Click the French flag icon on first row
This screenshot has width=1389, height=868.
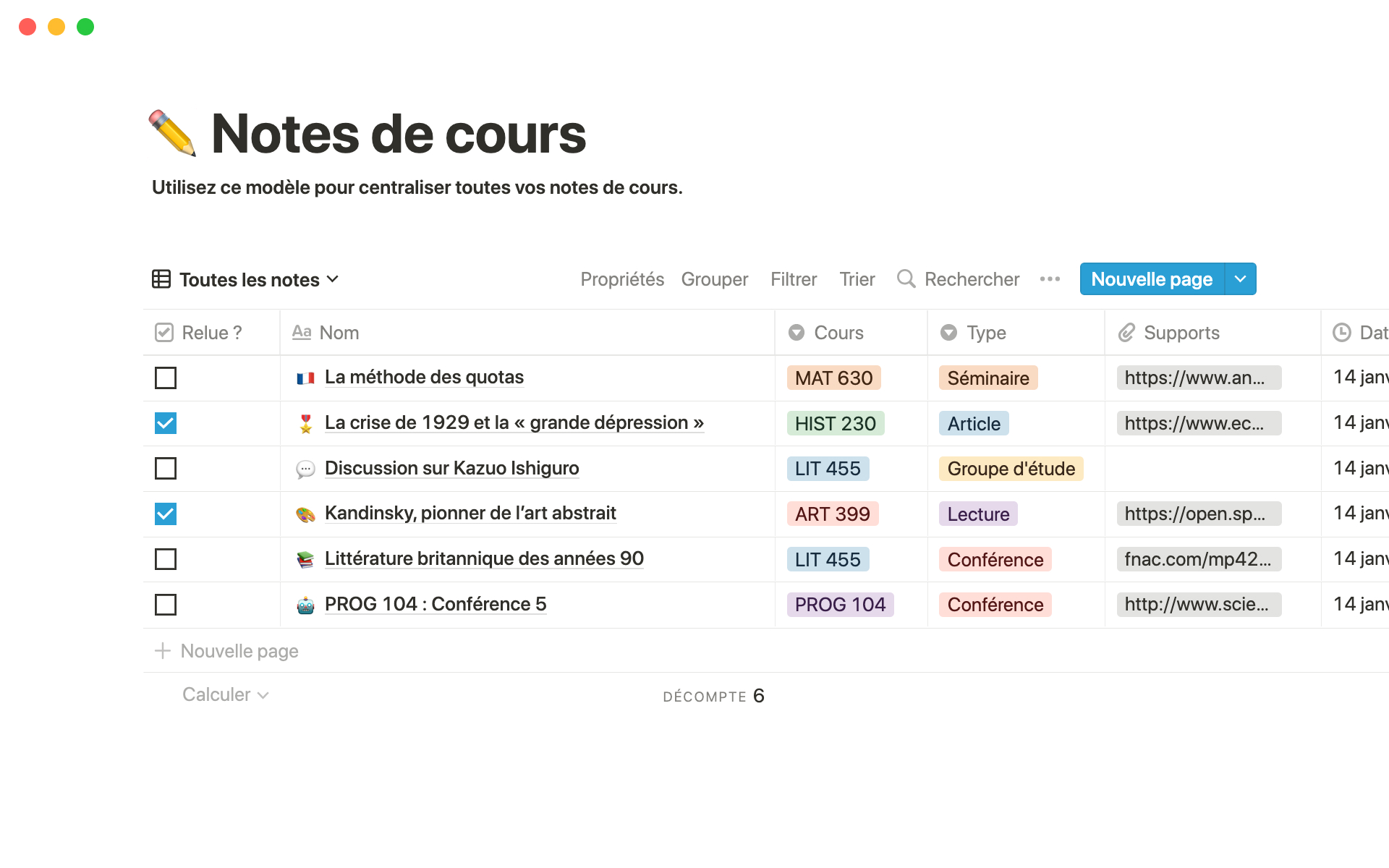(305, 378)
